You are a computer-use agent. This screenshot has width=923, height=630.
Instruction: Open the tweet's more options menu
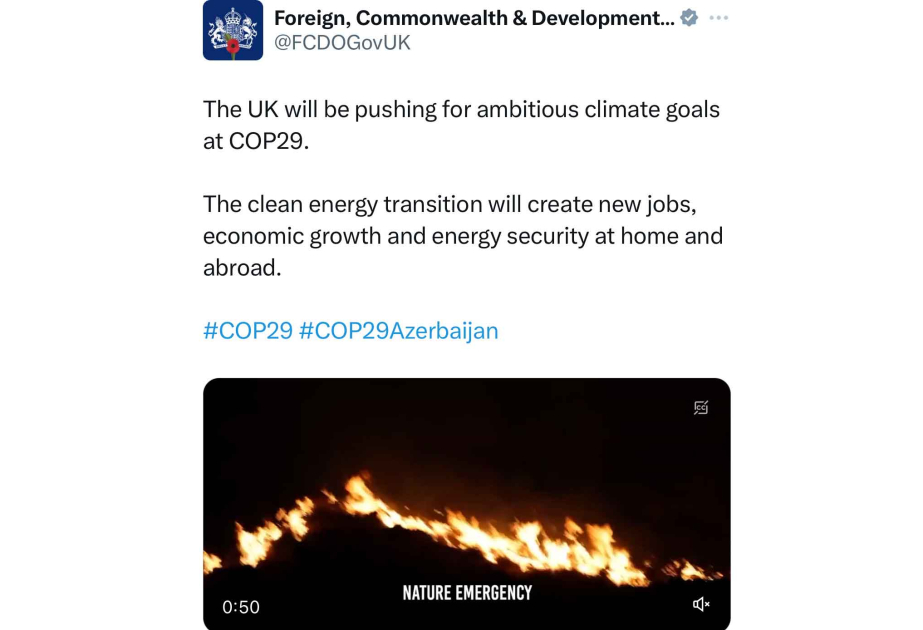[719, 18]
